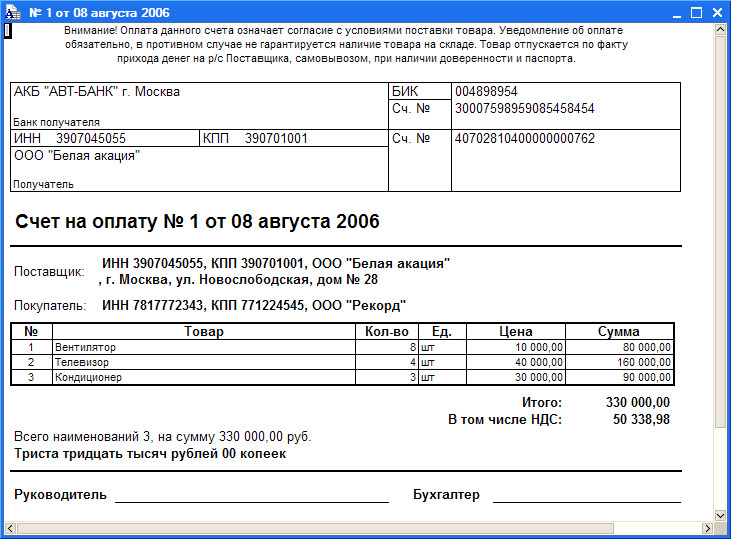The height and width of the screenshot is (539, 731).
Task: Click the Товар column header
Action: point(204,332)
